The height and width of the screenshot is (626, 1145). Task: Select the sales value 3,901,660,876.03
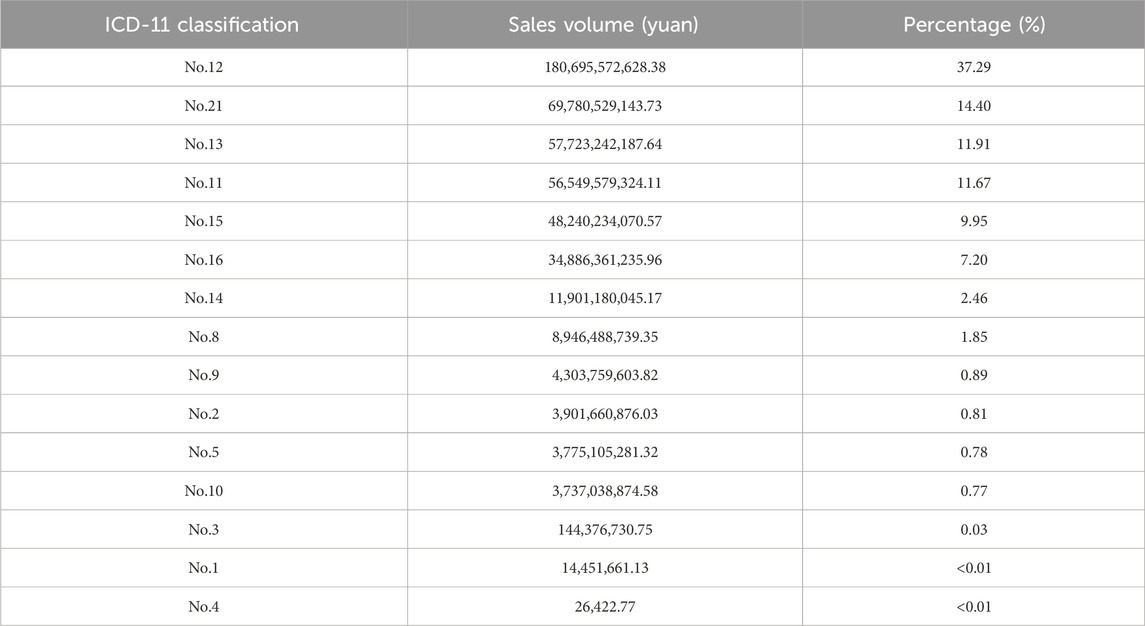pyautogui.click(x=605, y=414)
